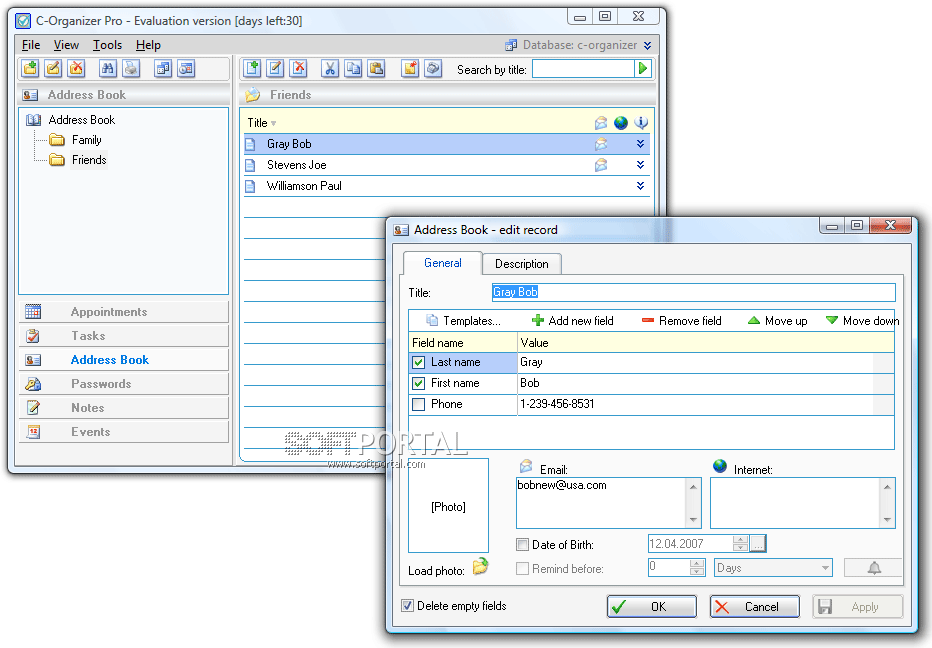
Task: Click the paste clipboard icon
Action: point(376,69)
